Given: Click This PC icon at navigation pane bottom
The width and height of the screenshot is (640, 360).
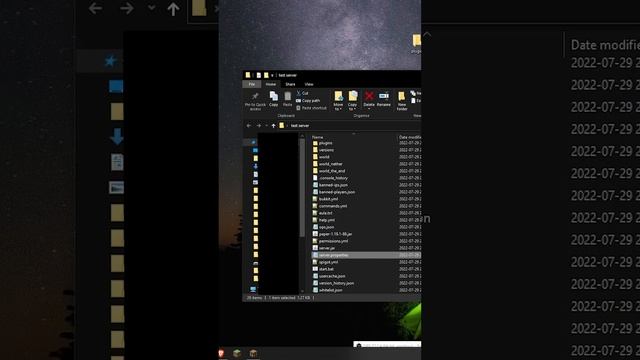Looking at the screenshot, I should click(253, 289).
